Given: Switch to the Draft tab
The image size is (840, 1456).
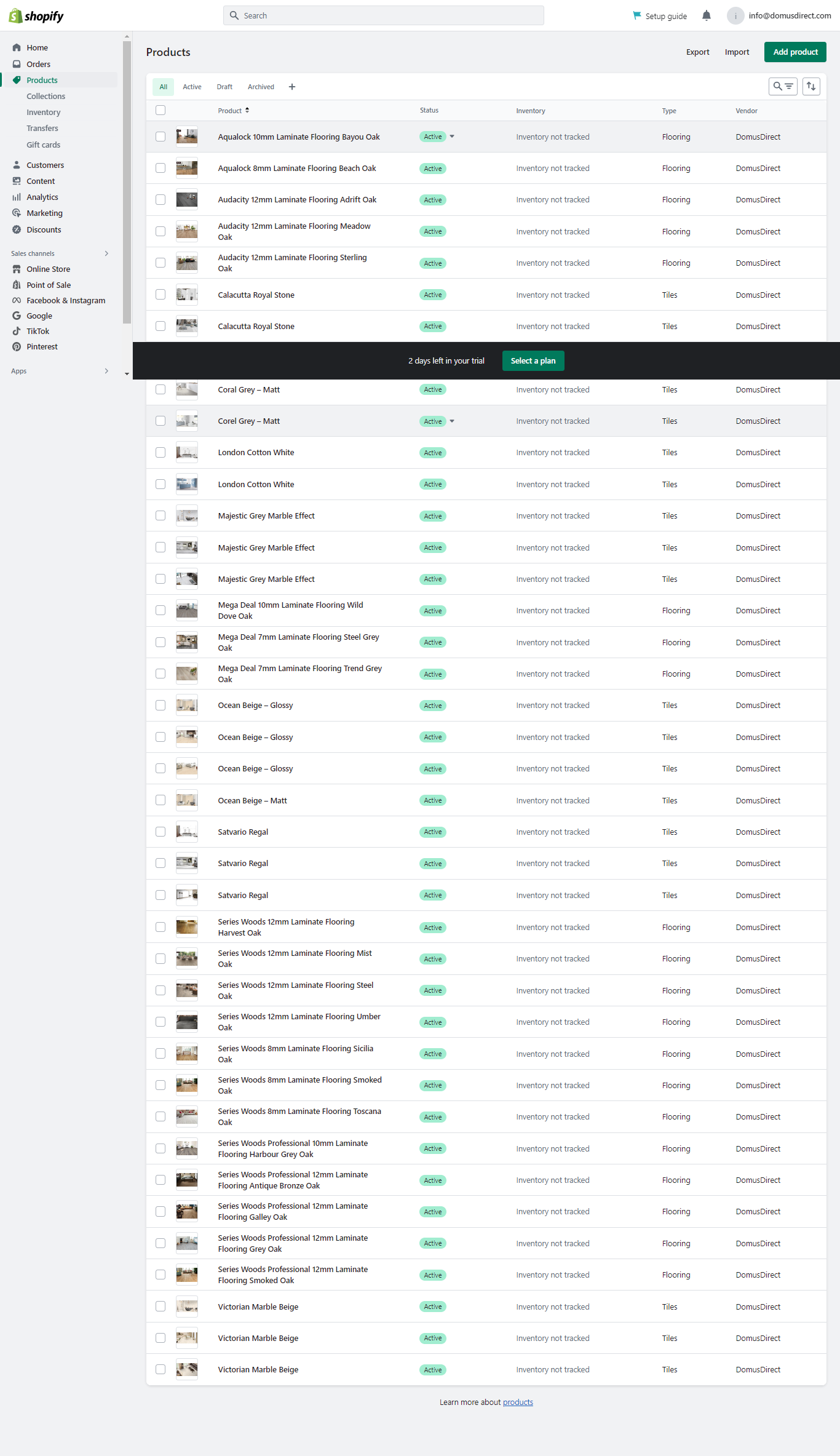Looking at the screenshot, I should (224, 87).
